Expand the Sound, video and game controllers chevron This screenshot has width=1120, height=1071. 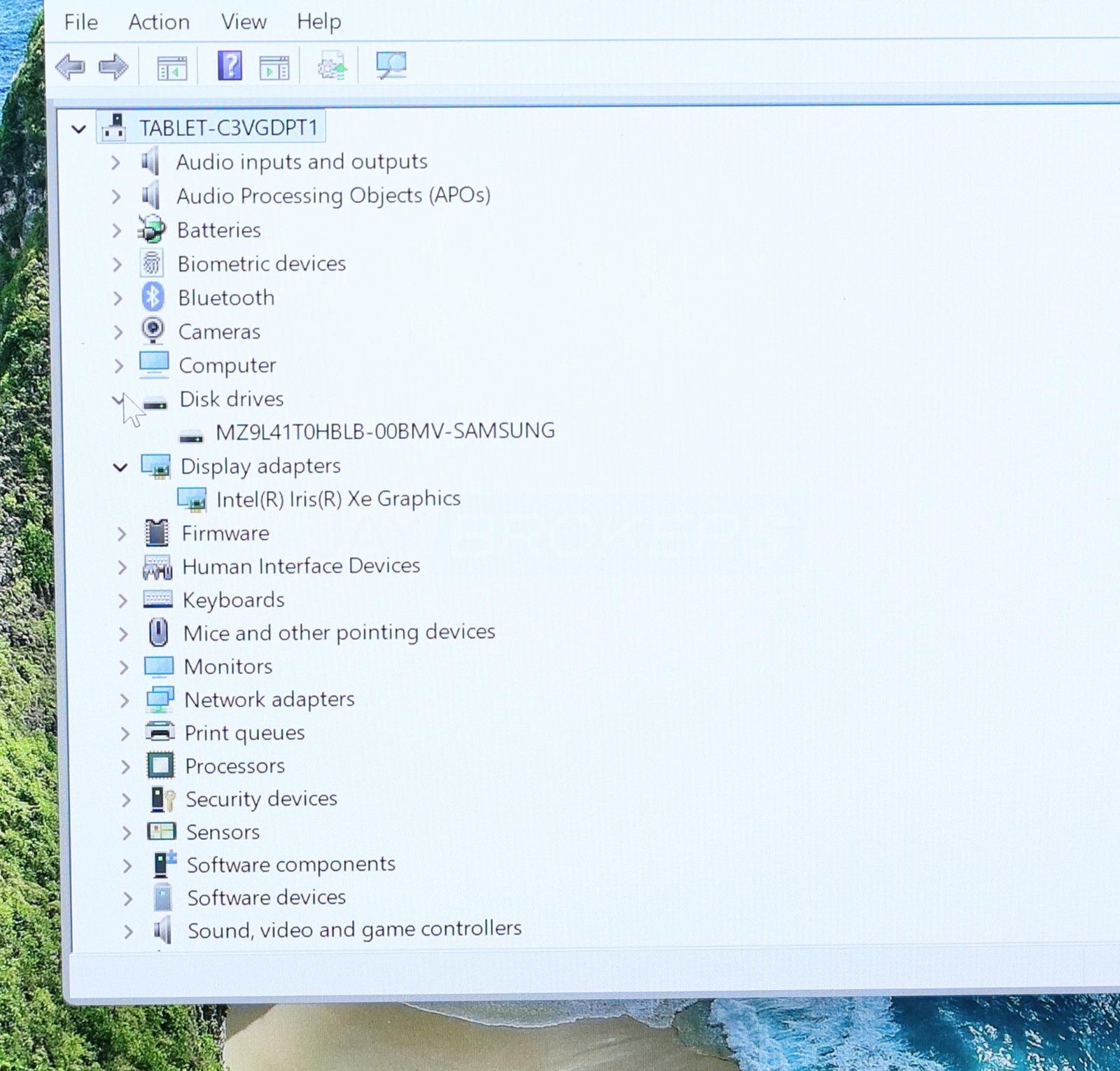[128, 932]
